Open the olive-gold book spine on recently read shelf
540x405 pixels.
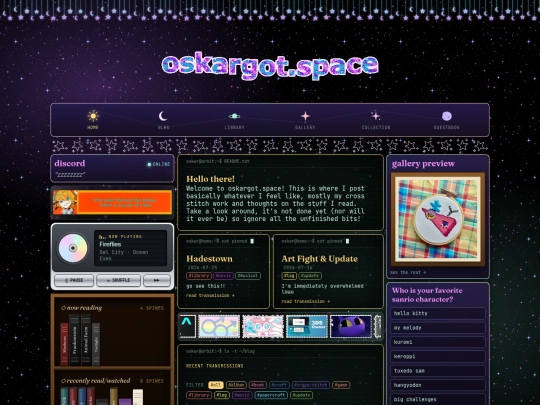click(x=114, y=396)
